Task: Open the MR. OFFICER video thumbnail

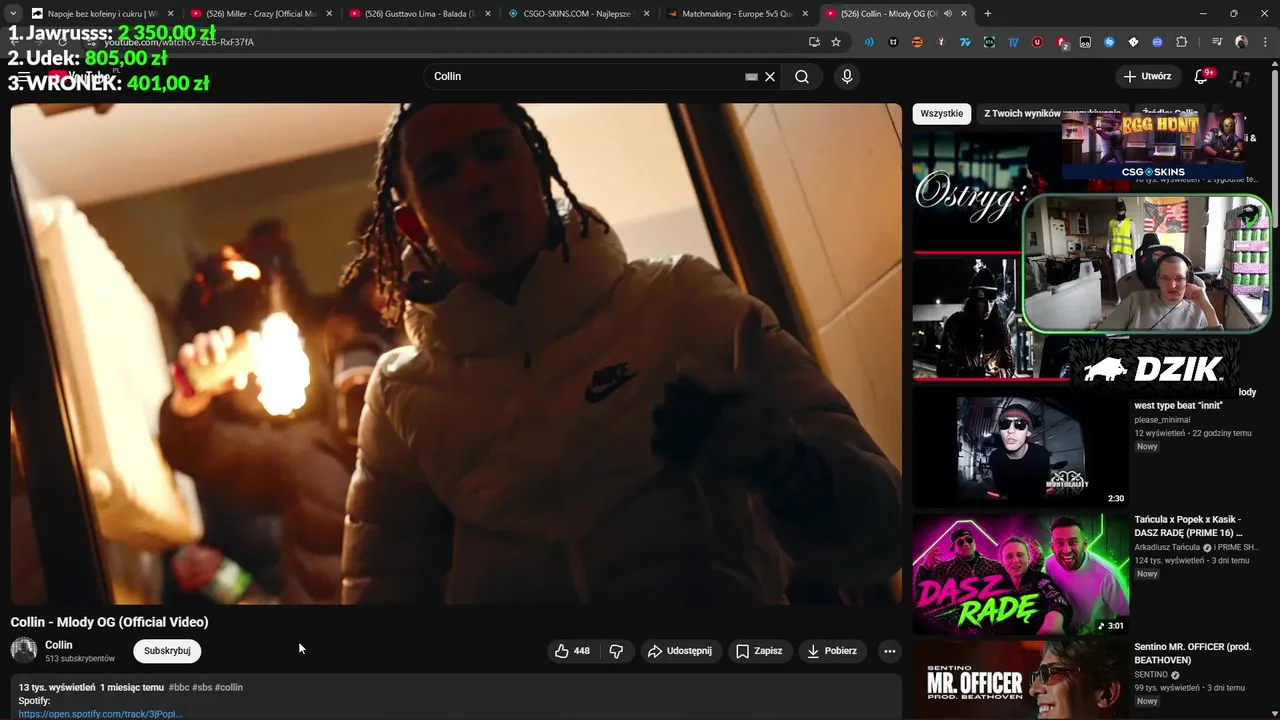Action: coord(1021,680)
